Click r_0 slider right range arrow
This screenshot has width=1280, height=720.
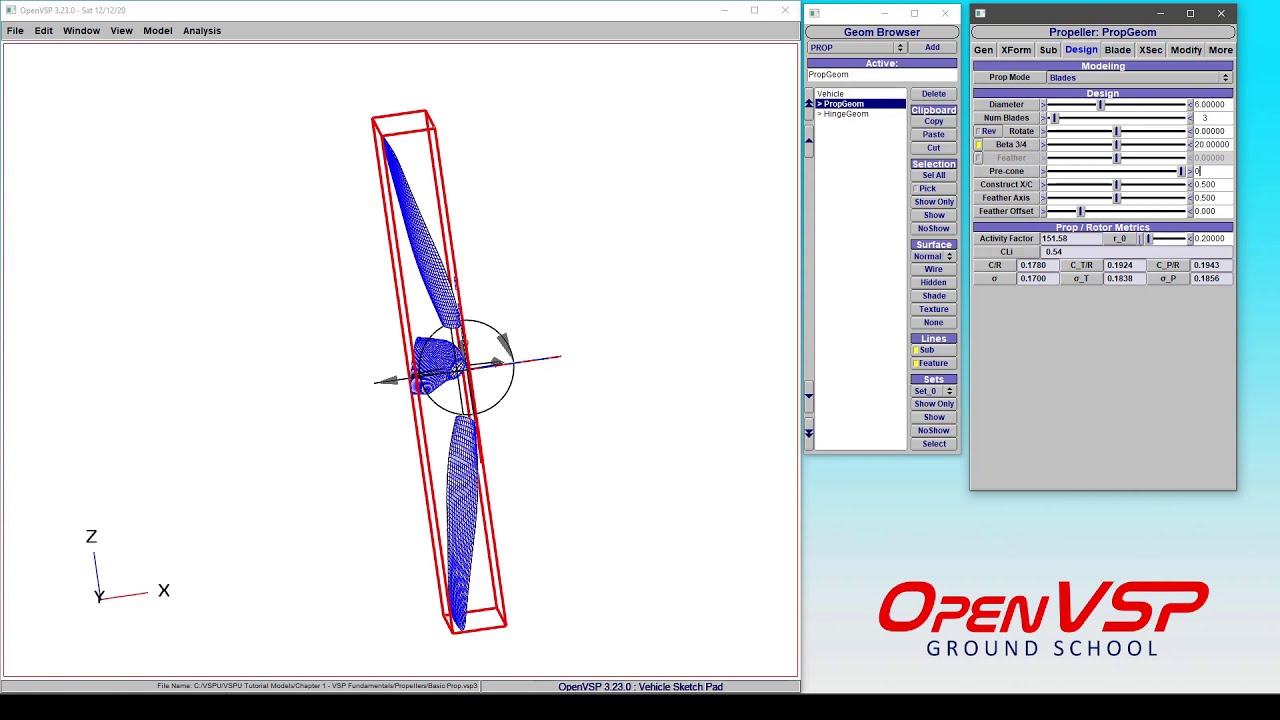point(1190,239)
